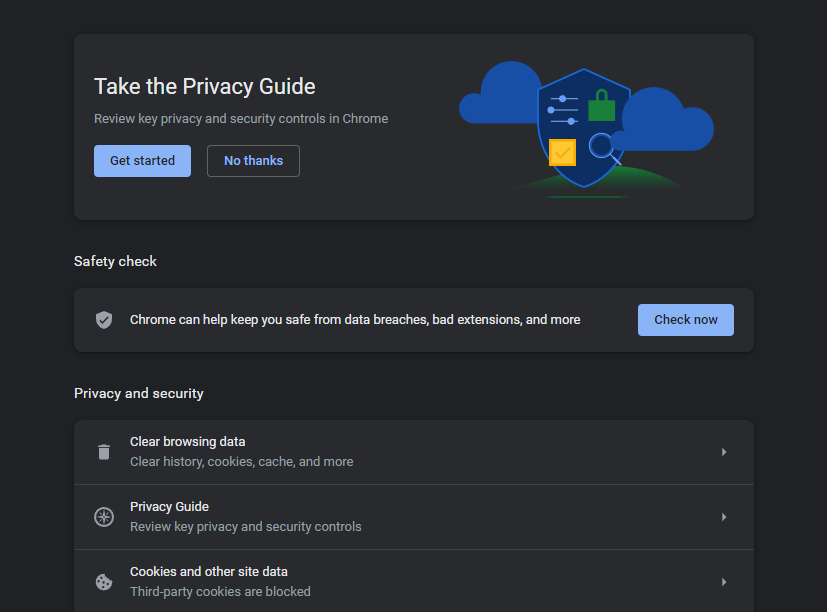
Task: Select Privacy Guide title in settings list
Action: (169, 507)
